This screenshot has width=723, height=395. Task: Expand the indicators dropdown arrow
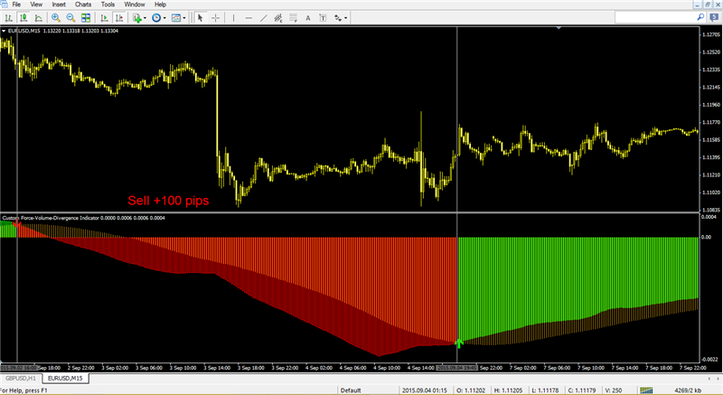(x=145, y=18)
